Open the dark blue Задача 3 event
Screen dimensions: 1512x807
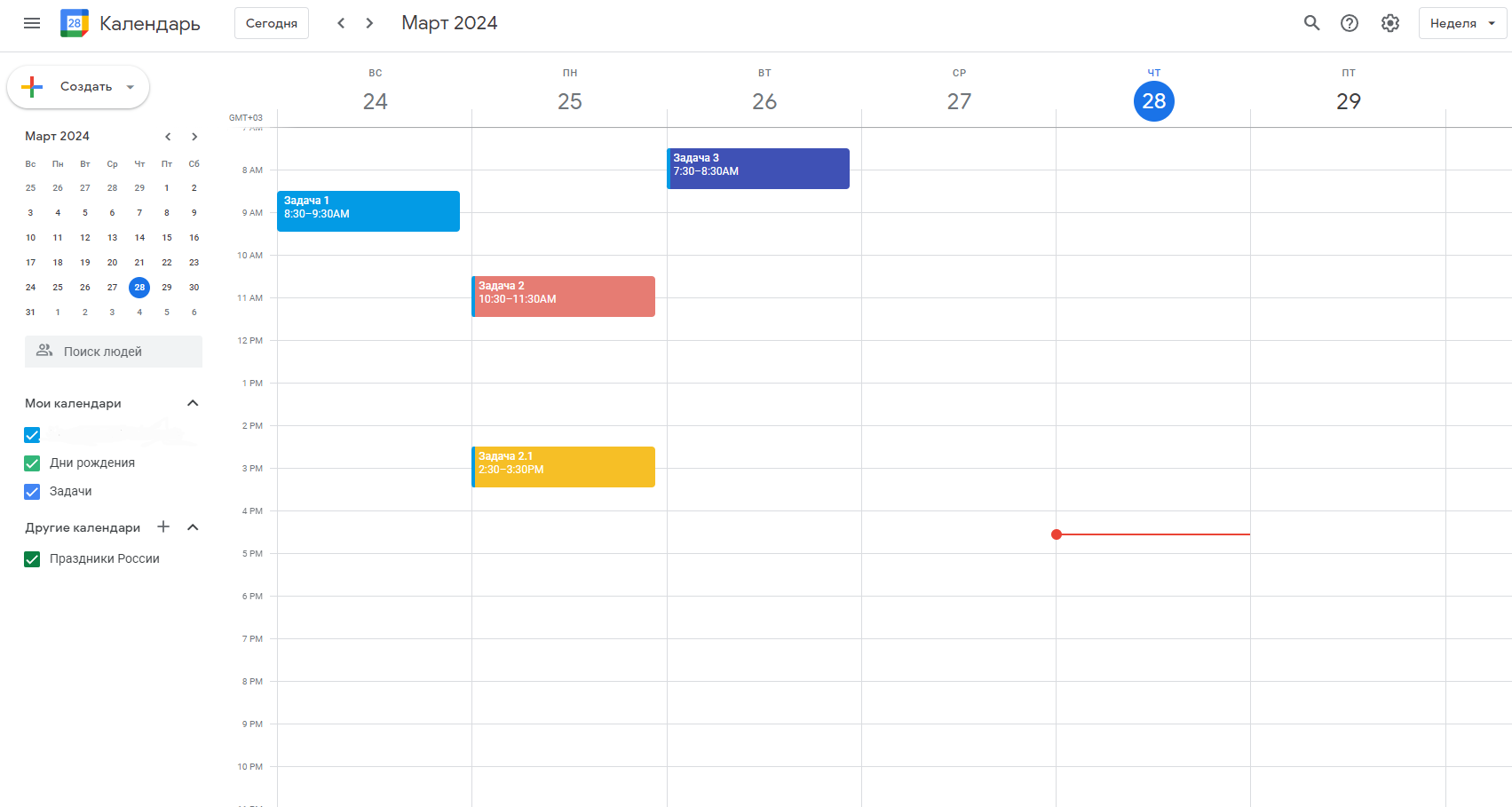click(x=758, y=169)
